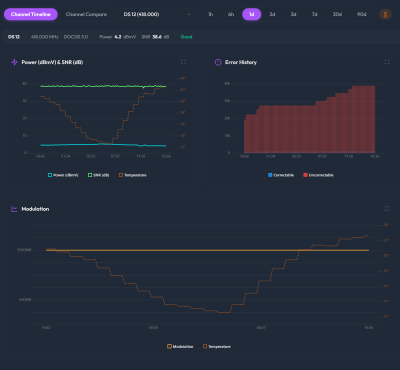
Task: Click the Error History clock icon
Action: coord(218,62)
